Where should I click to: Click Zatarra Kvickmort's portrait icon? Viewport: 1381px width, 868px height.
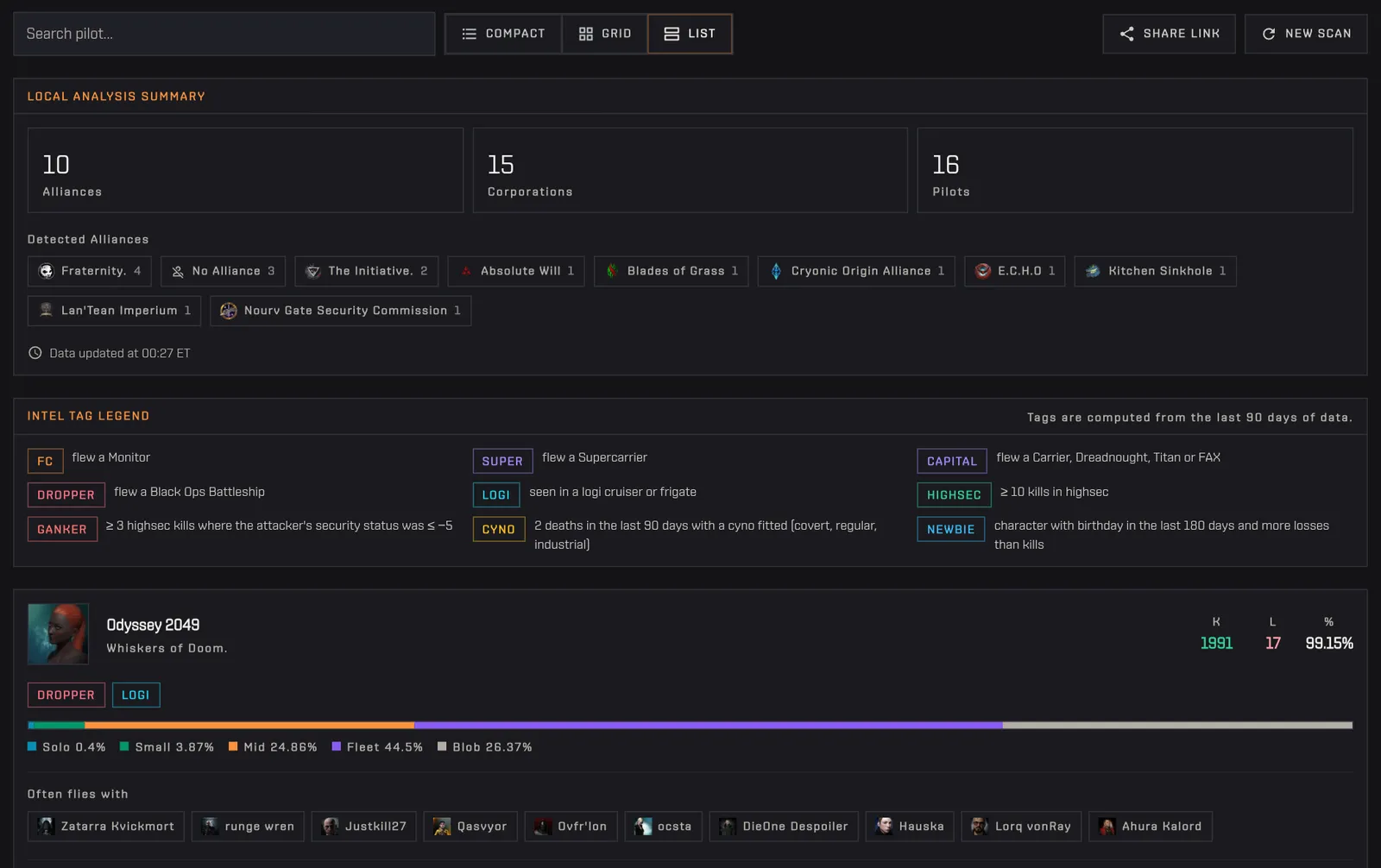coord(47,827)
